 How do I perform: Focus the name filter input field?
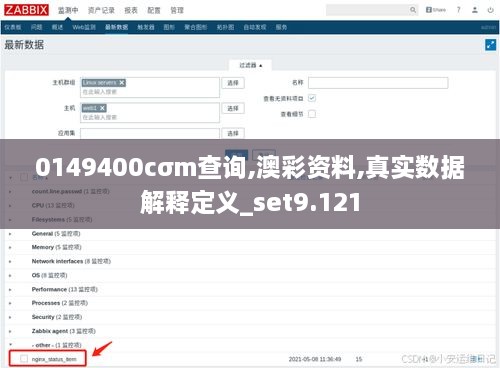[378, 83]
